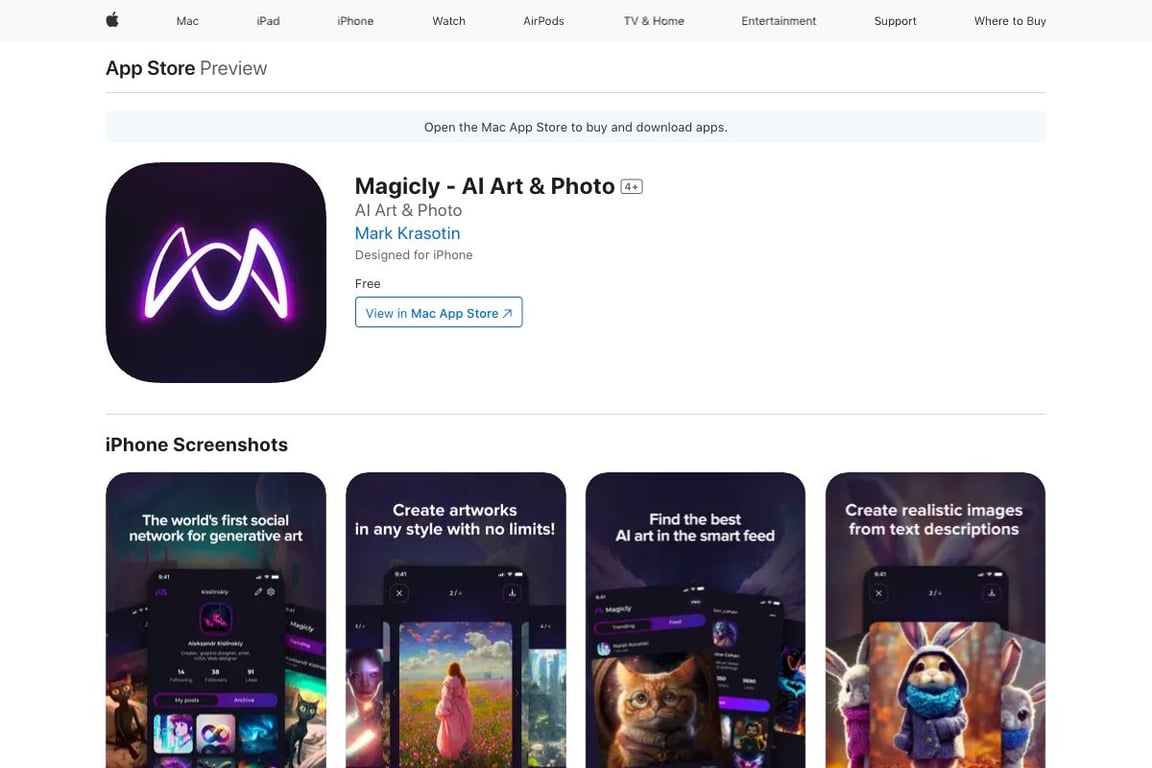Open the iPad menu item

268,21
